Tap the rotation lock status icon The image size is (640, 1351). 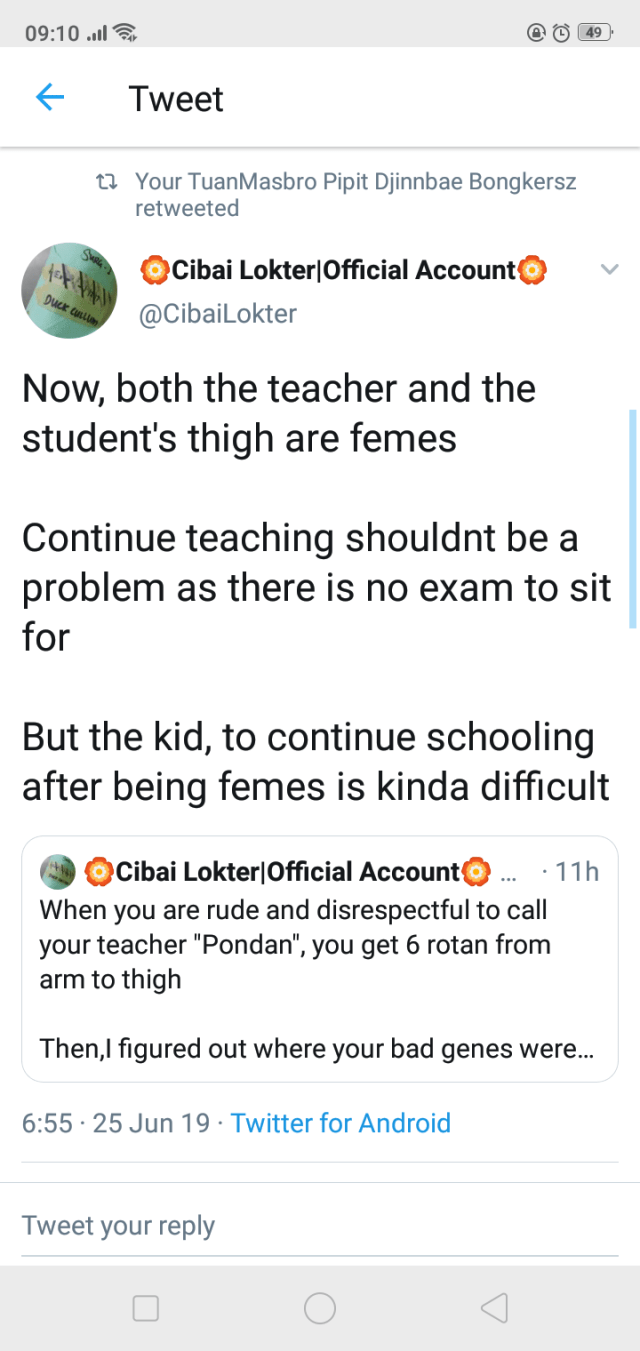(x=536, y=32)
